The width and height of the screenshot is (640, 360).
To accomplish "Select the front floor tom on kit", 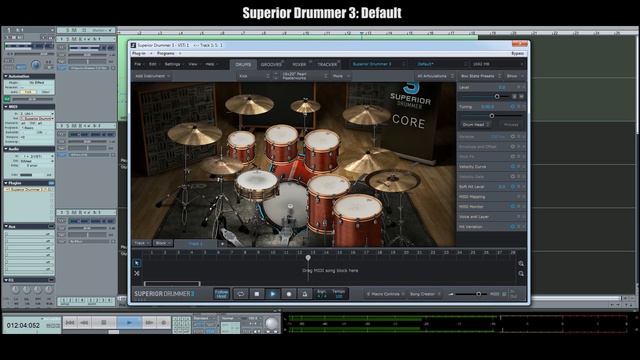I will tap(358, 220).
